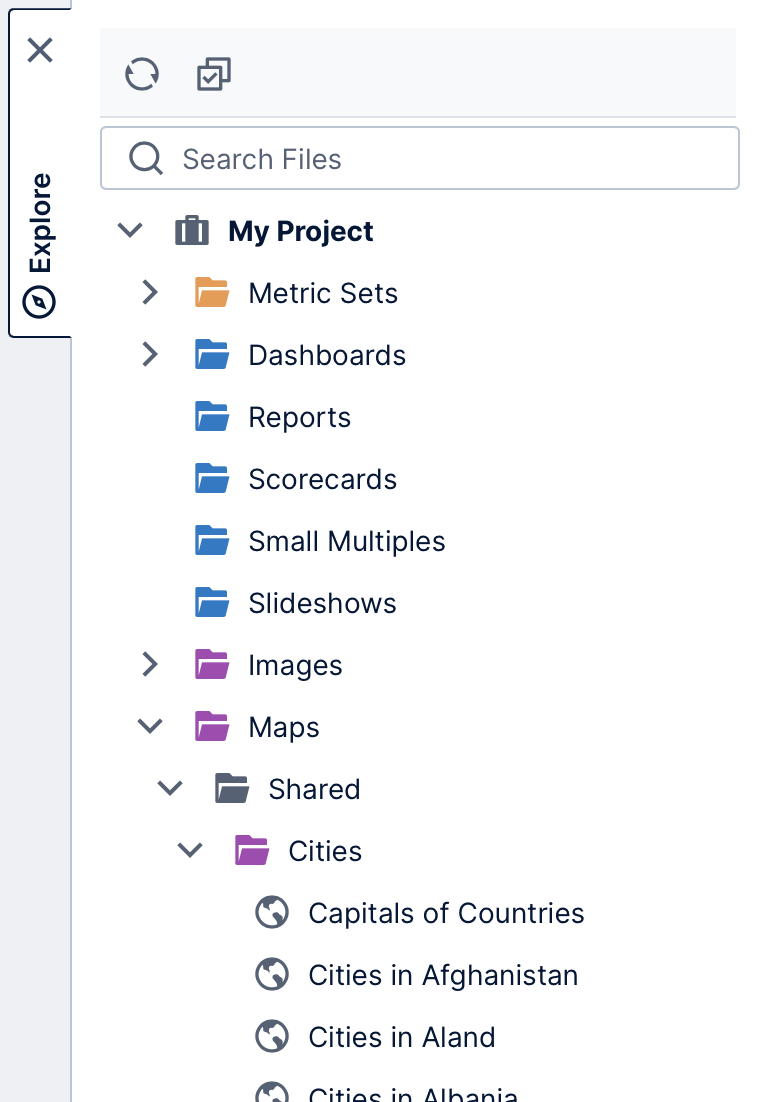Image resolution: width=766 pixels, height=1102 pixels.
Task: Click the magnifying glass in the search bar
Action: tap(146, 158)
